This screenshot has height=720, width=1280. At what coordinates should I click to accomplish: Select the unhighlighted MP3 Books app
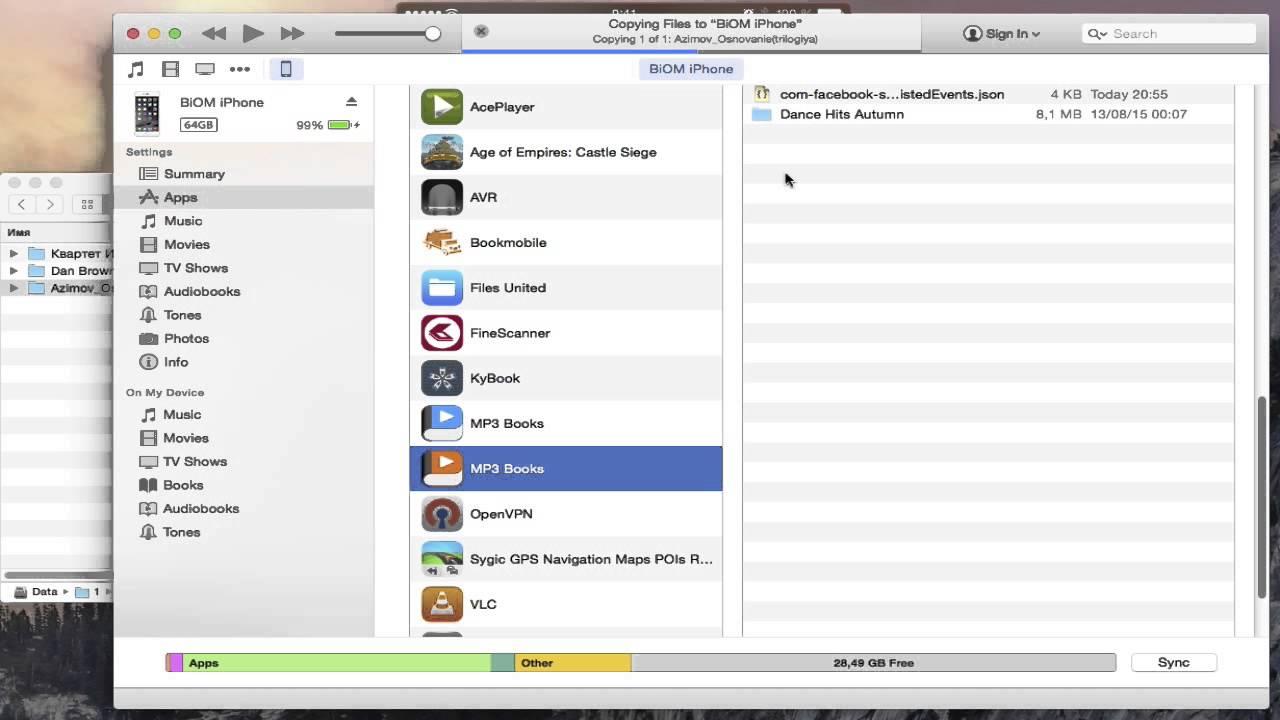click(x=566, y=423)
